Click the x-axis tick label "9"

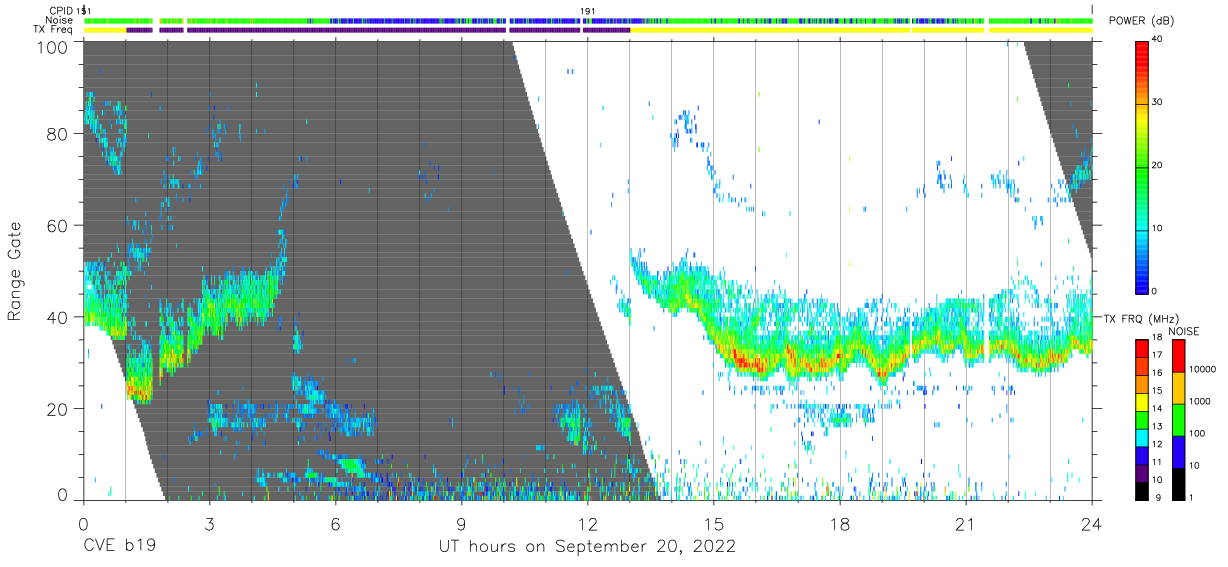pos(461,525)
